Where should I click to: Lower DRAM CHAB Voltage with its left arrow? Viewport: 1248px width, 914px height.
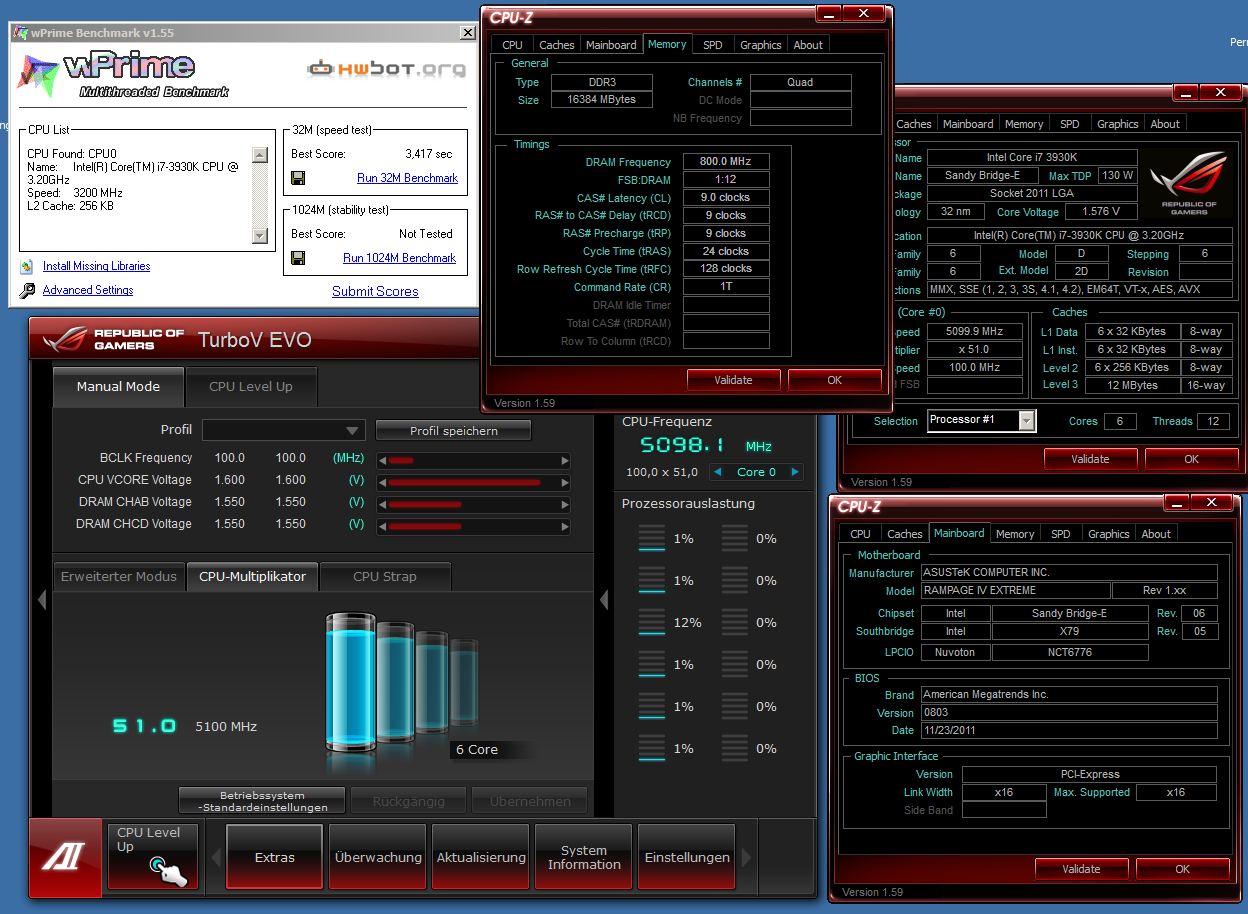pos(381,504)
